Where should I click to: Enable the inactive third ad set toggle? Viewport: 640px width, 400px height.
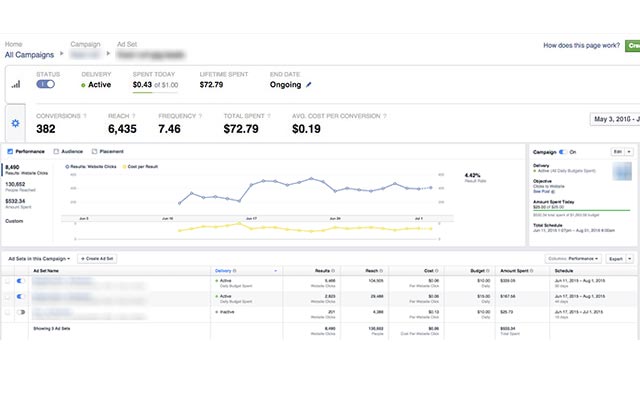point(23,311)
